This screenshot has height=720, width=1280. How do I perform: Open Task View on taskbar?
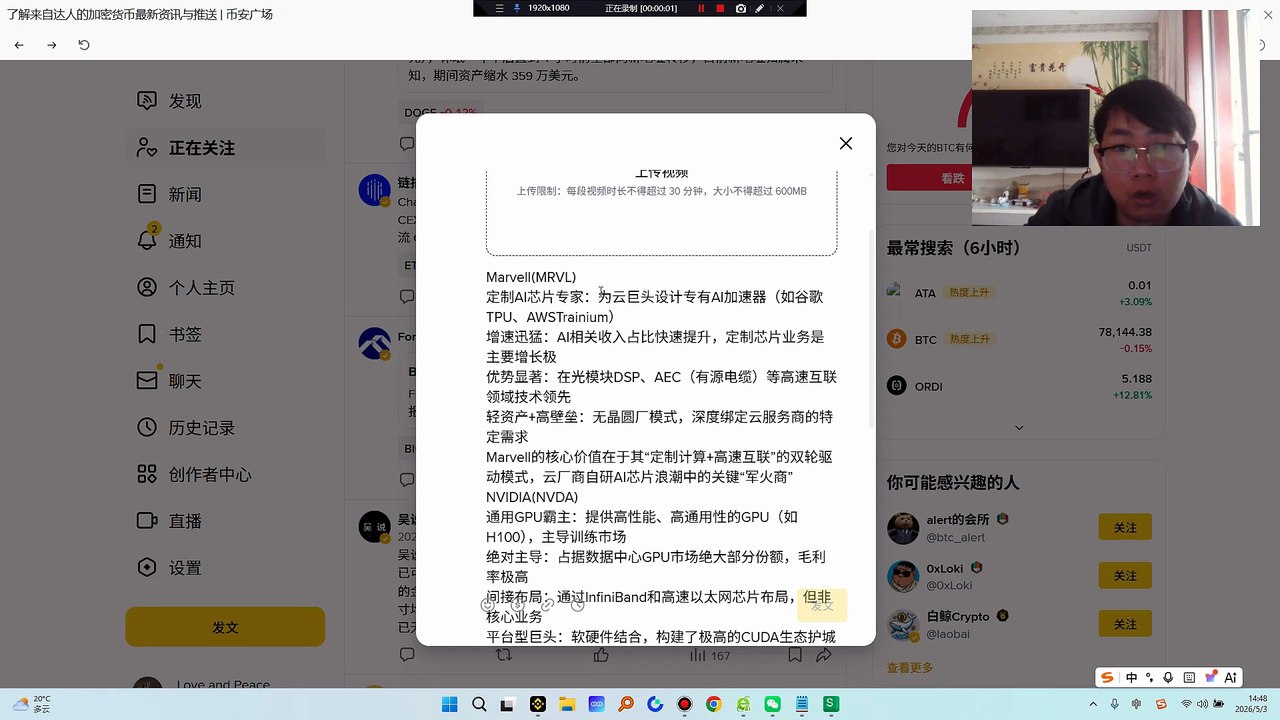[508, 704]
